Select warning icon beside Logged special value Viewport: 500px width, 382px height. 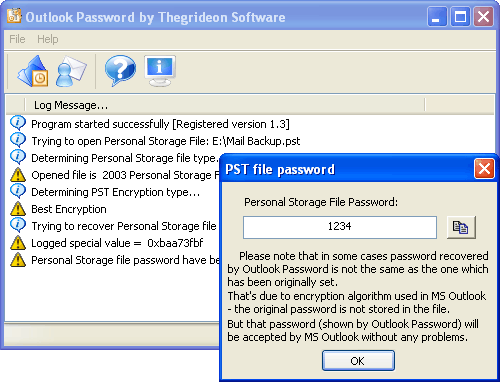point(18,243)
